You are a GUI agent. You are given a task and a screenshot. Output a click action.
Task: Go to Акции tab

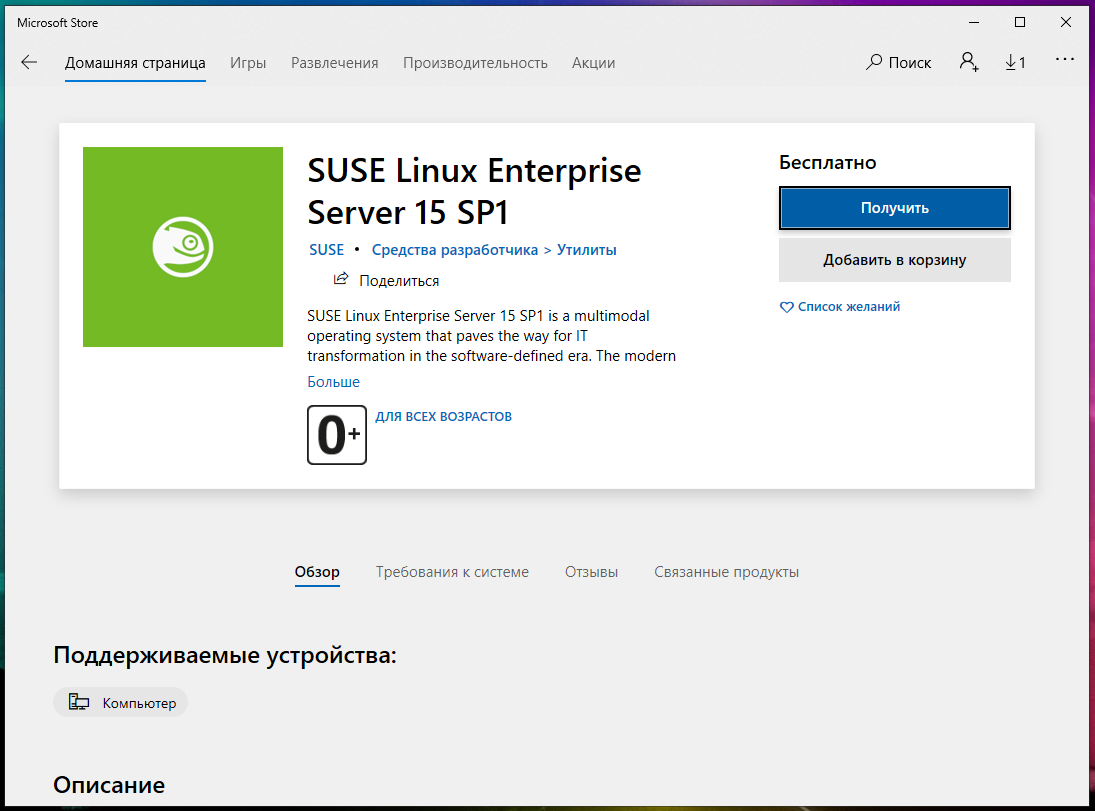[593, 62]
